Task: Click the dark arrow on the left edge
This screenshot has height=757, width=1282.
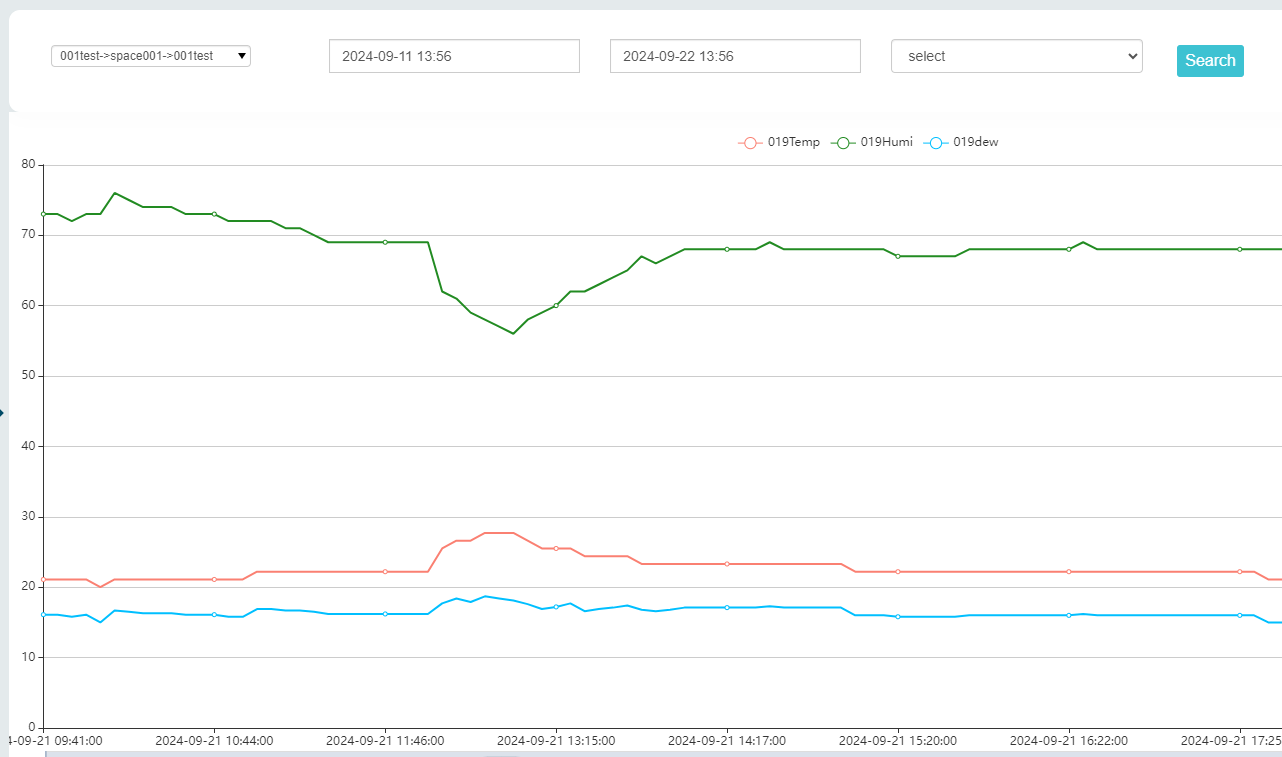Action: click(x=2, y=412)
